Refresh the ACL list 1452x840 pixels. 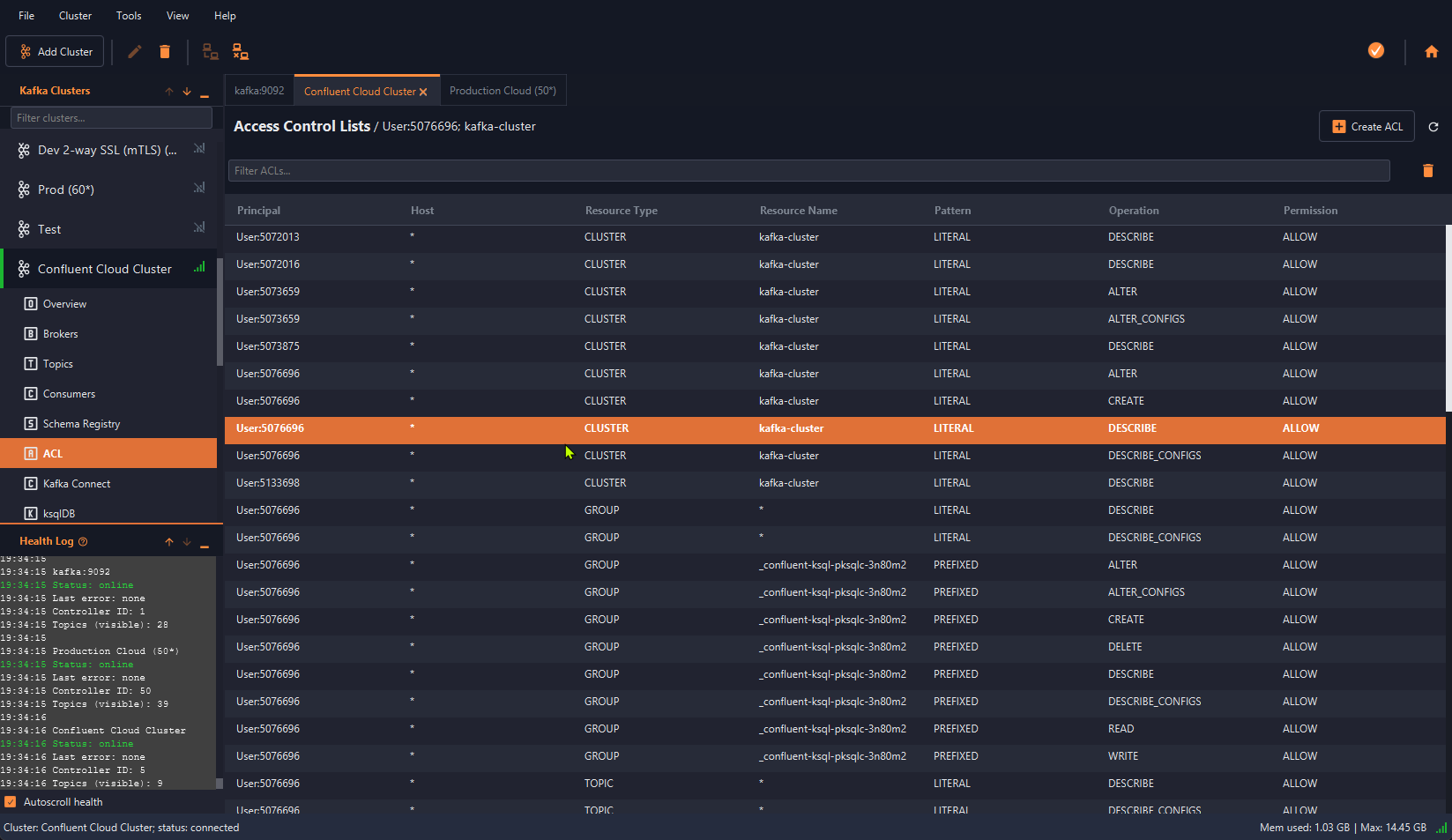coord(1433,127)
